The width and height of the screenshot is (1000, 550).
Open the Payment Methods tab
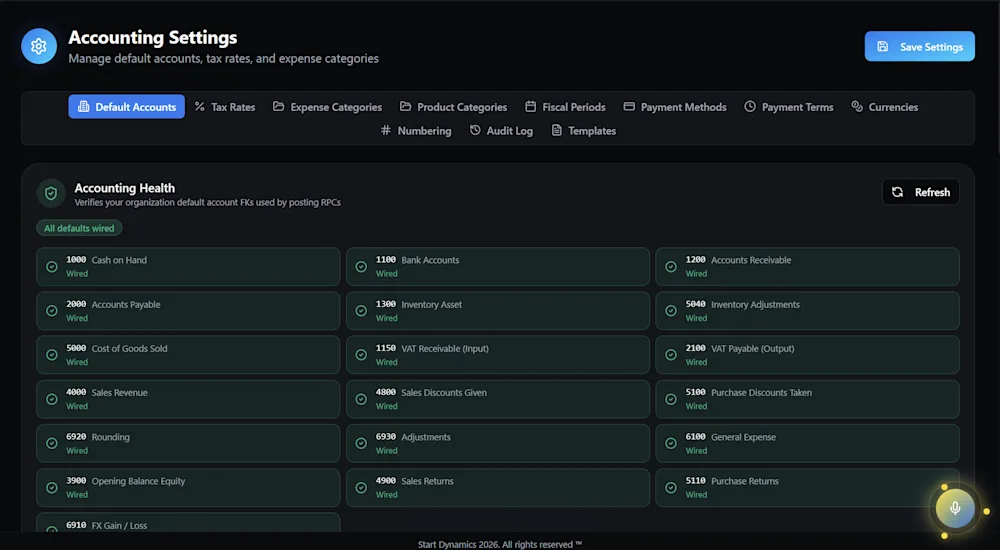point(675,107)
